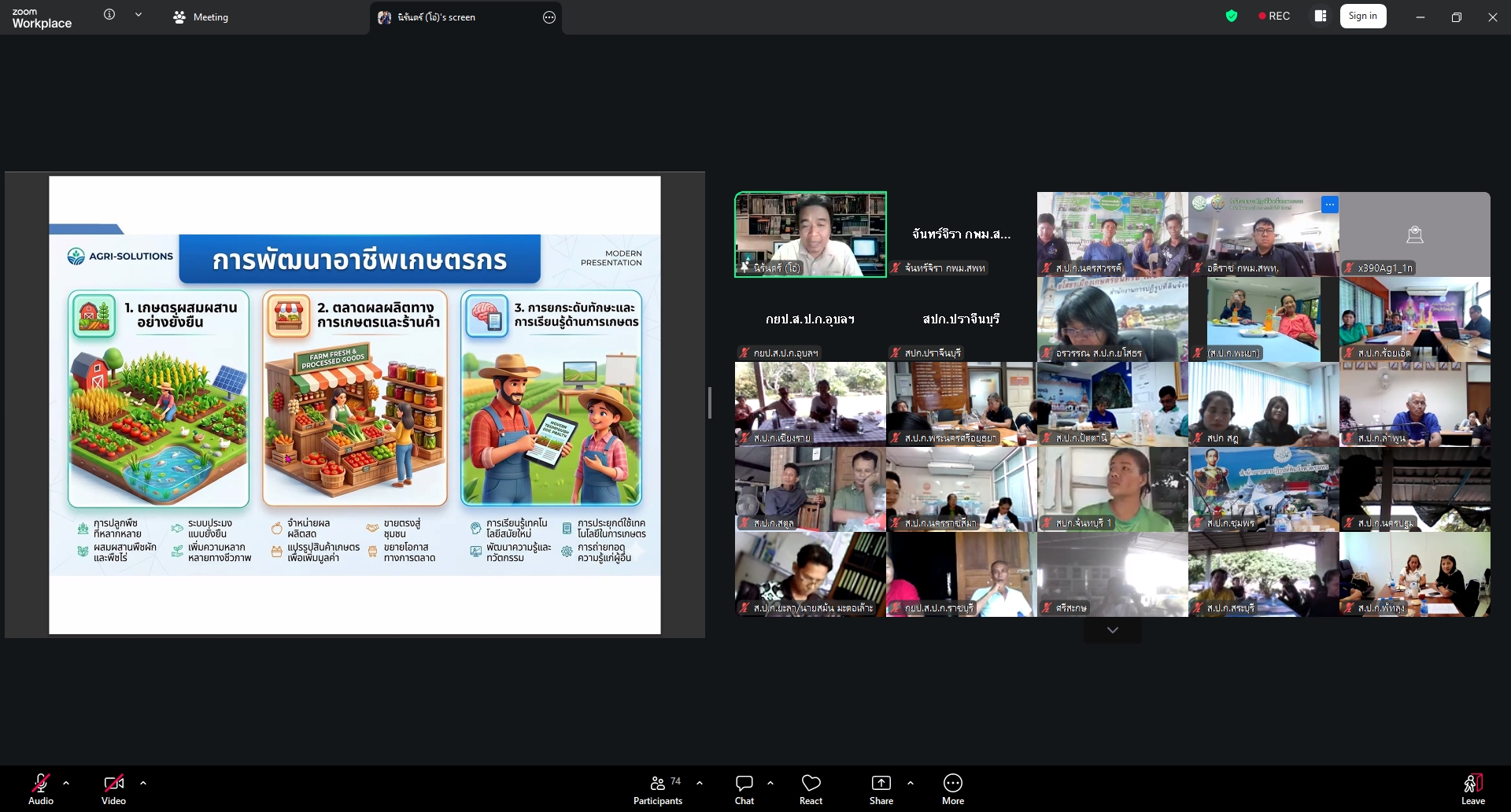1511x812 pixels.
Task: Click the divider handle between share and gallery
Action: [710, 403]
